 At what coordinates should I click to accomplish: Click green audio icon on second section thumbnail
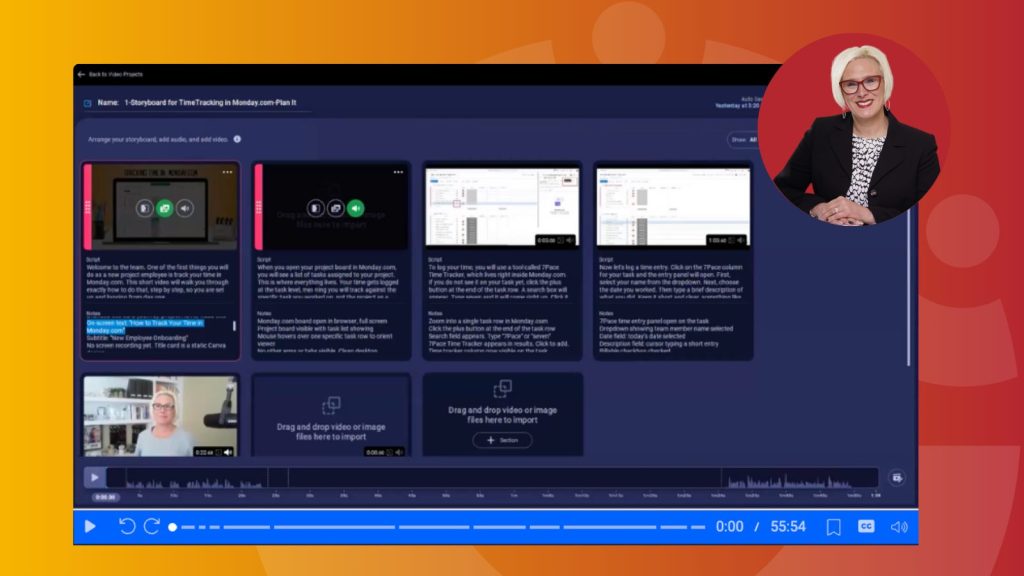pos(356,208)
